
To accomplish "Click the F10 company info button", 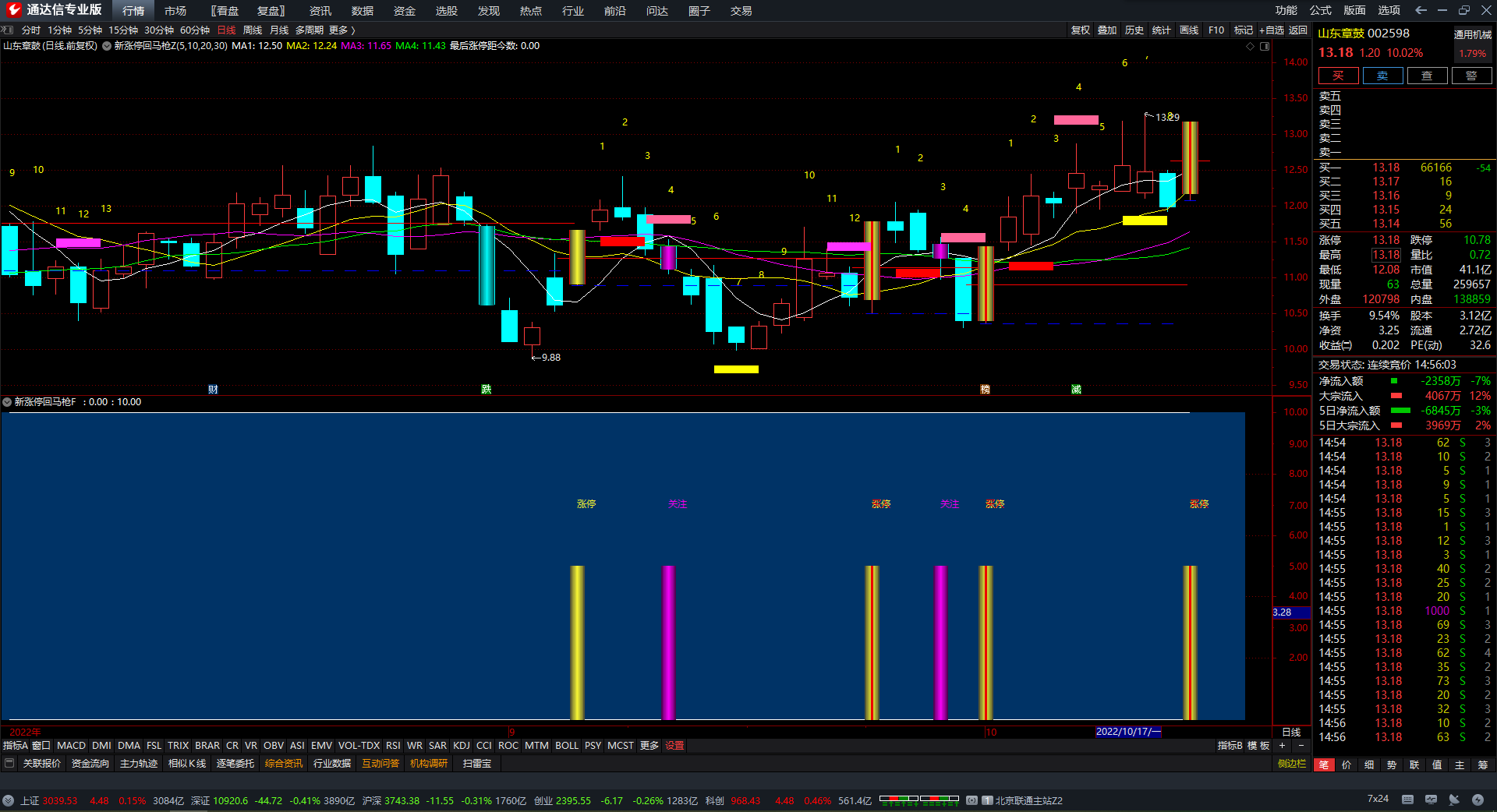I will (1216, 30).
